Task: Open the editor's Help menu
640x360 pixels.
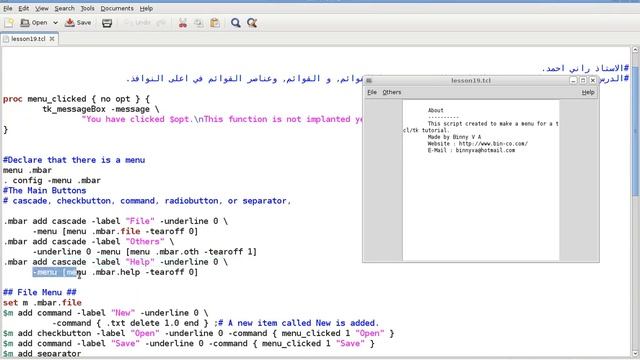Action: (146, 8)
